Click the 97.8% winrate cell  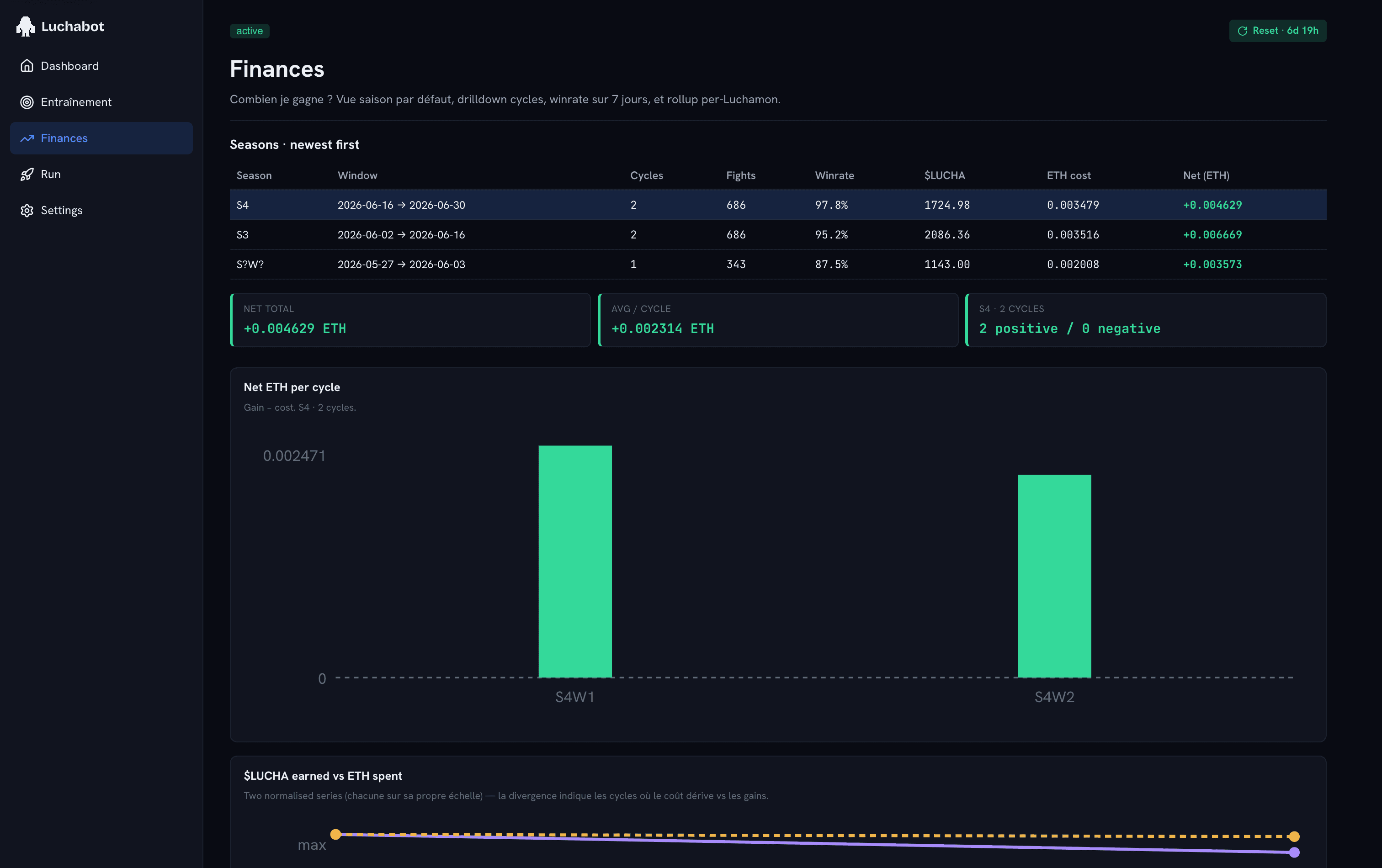pos(832,205)
